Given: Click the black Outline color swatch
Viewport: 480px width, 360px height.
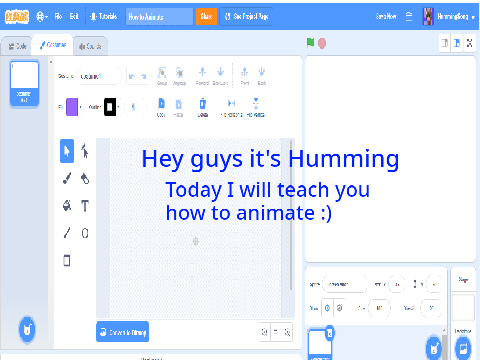Looking at the screenshot, I should tap(110, 107).
